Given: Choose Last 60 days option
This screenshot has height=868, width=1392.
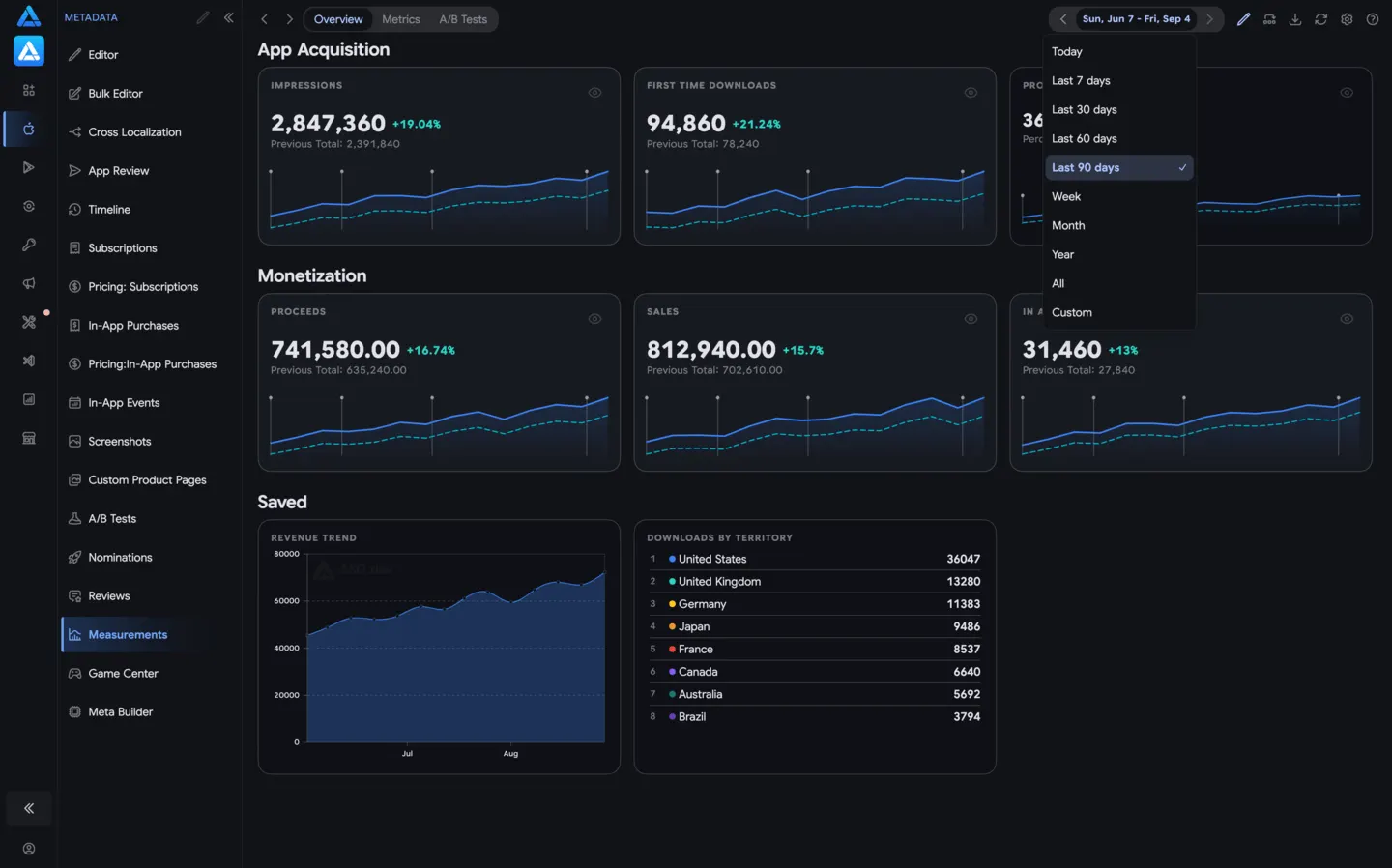Looking at the screenshot, I should pos(1119,138).
